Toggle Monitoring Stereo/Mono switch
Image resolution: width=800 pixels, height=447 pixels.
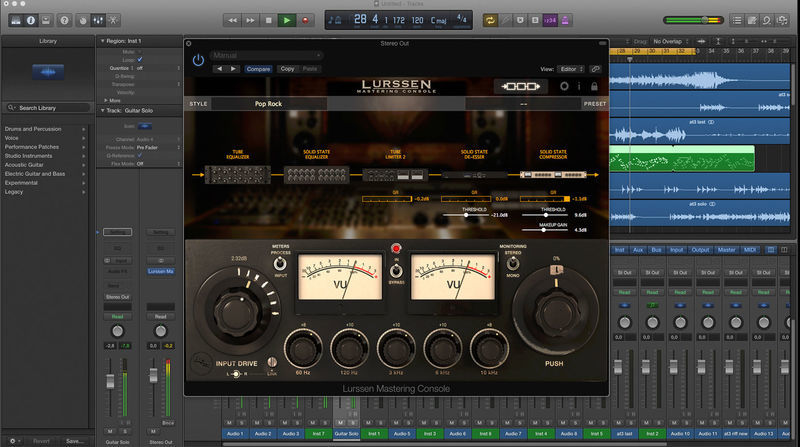tap(513, 263)
